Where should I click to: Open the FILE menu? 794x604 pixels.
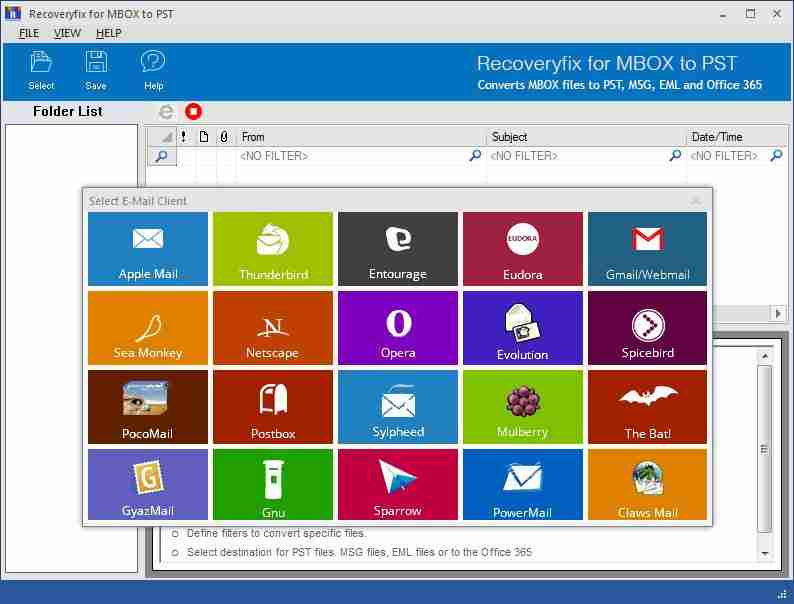pyautogui.click(x=29, y=33)
